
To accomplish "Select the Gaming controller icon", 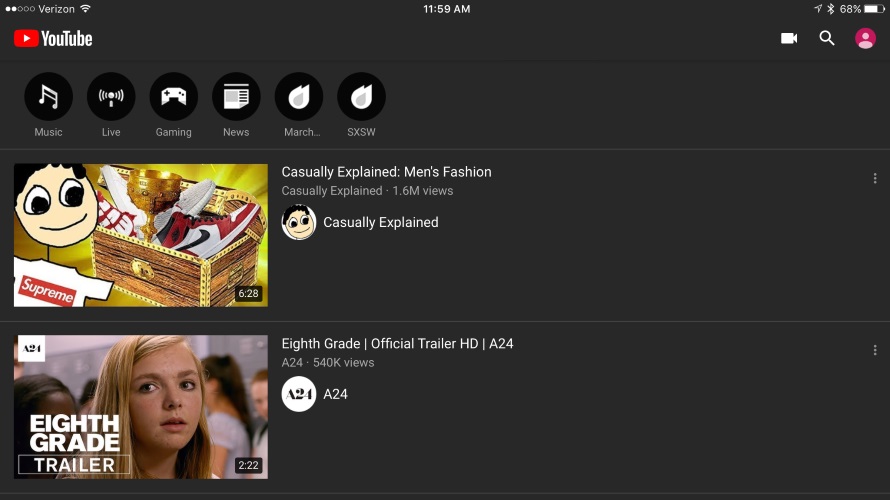I will click(x=174, y=96).
